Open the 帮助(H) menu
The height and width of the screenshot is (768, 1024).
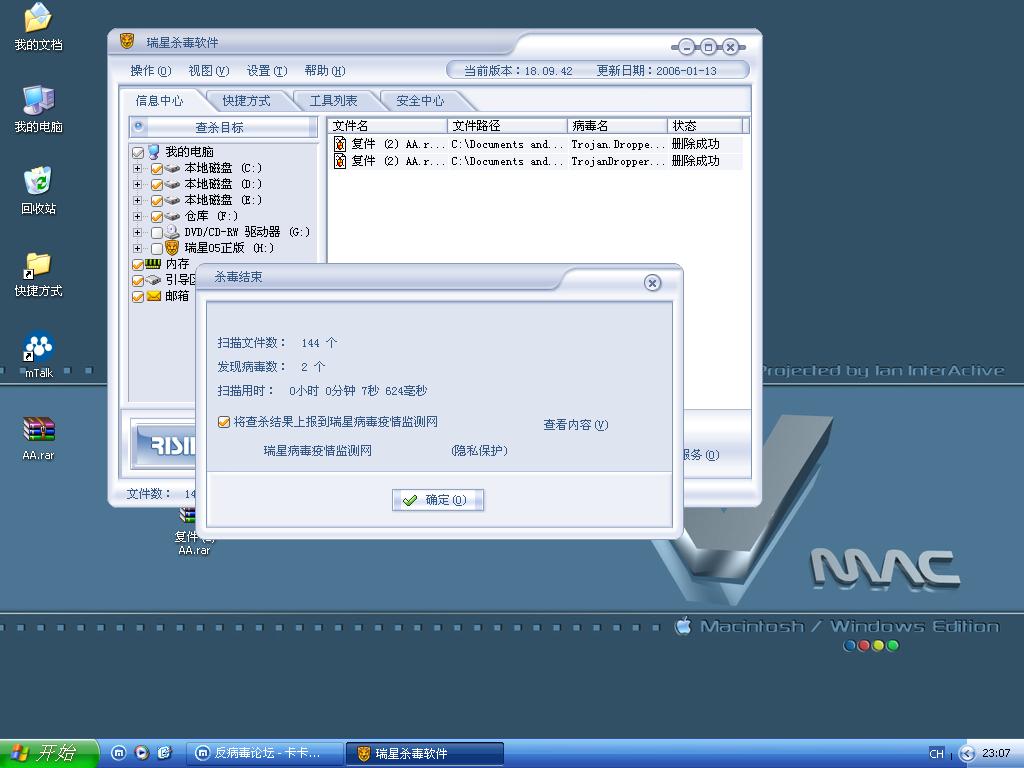(325, 71)
